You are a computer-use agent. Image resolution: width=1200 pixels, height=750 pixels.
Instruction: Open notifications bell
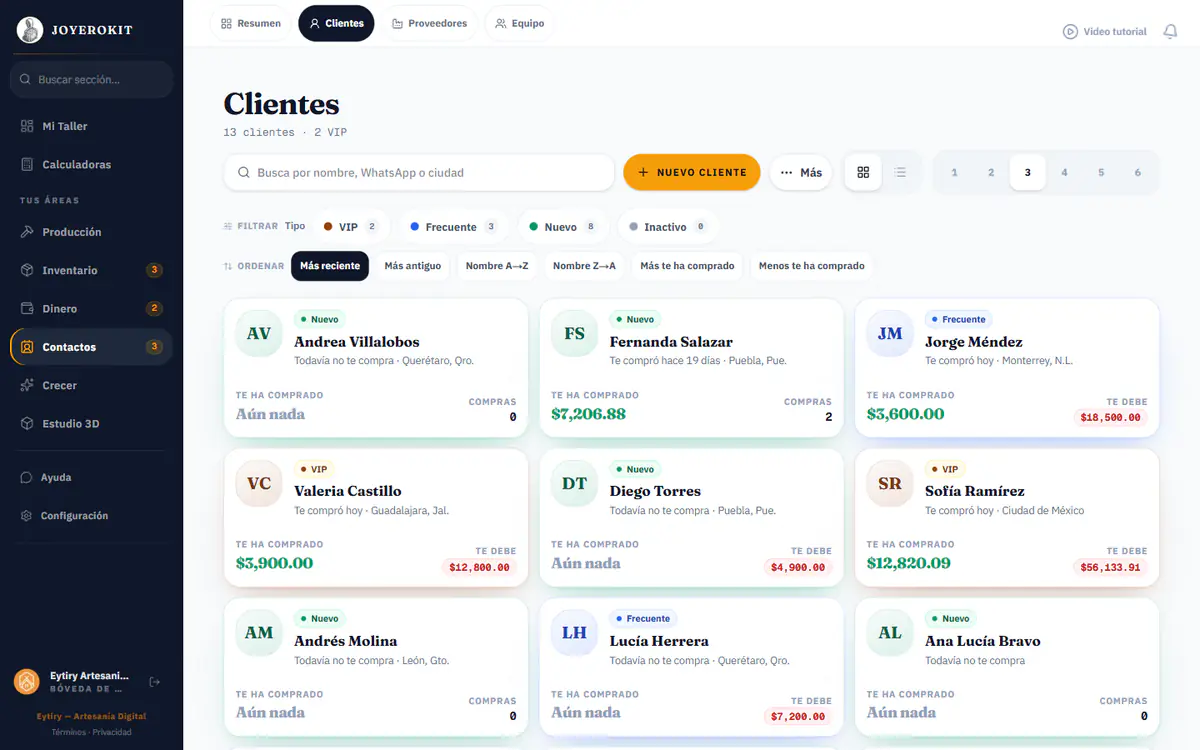coord(1170,32)
